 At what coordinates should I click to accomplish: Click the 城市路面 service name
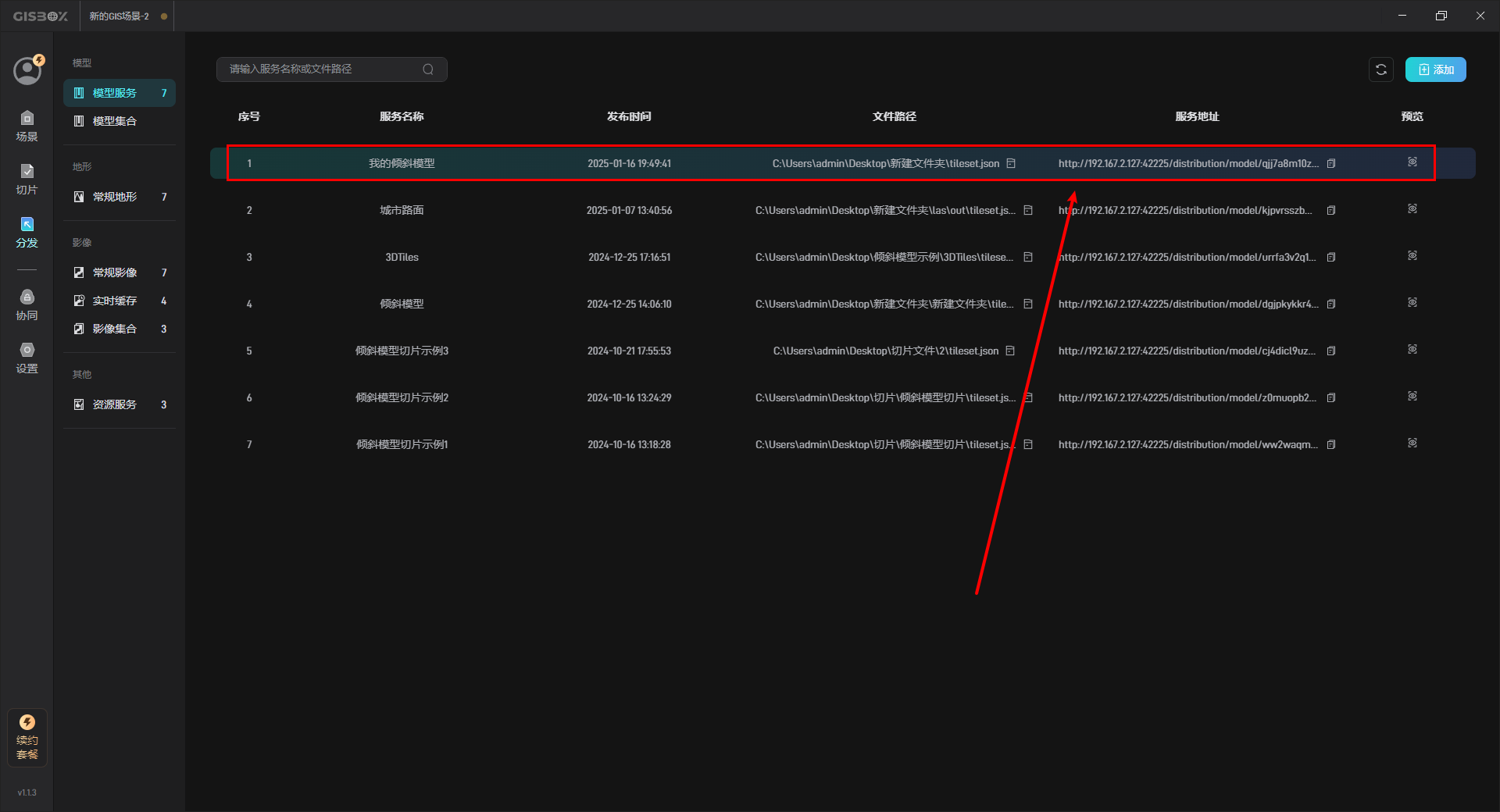point(402,210)
